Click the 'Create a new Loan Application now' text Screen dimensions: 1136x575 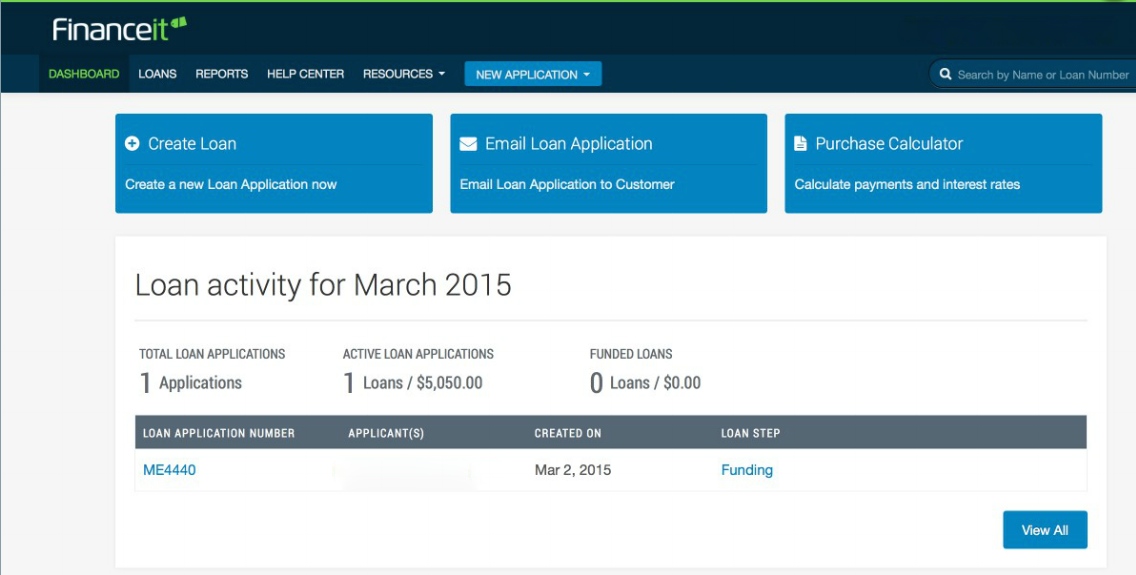231,185
